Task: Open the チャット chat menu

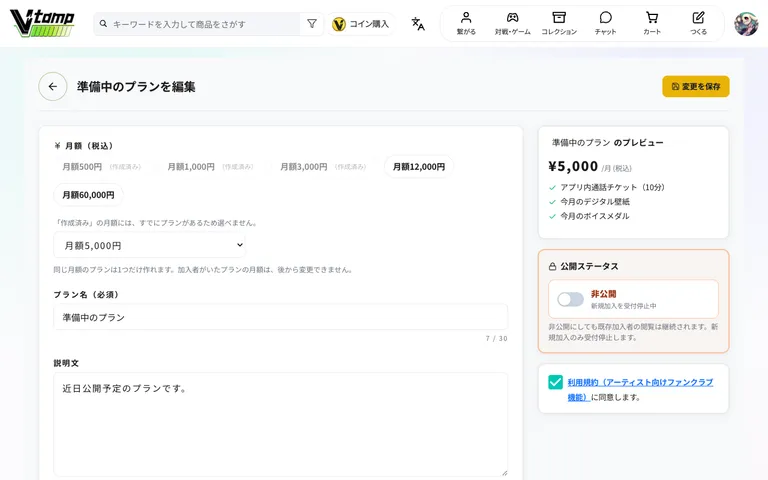Action: (605, 23)
